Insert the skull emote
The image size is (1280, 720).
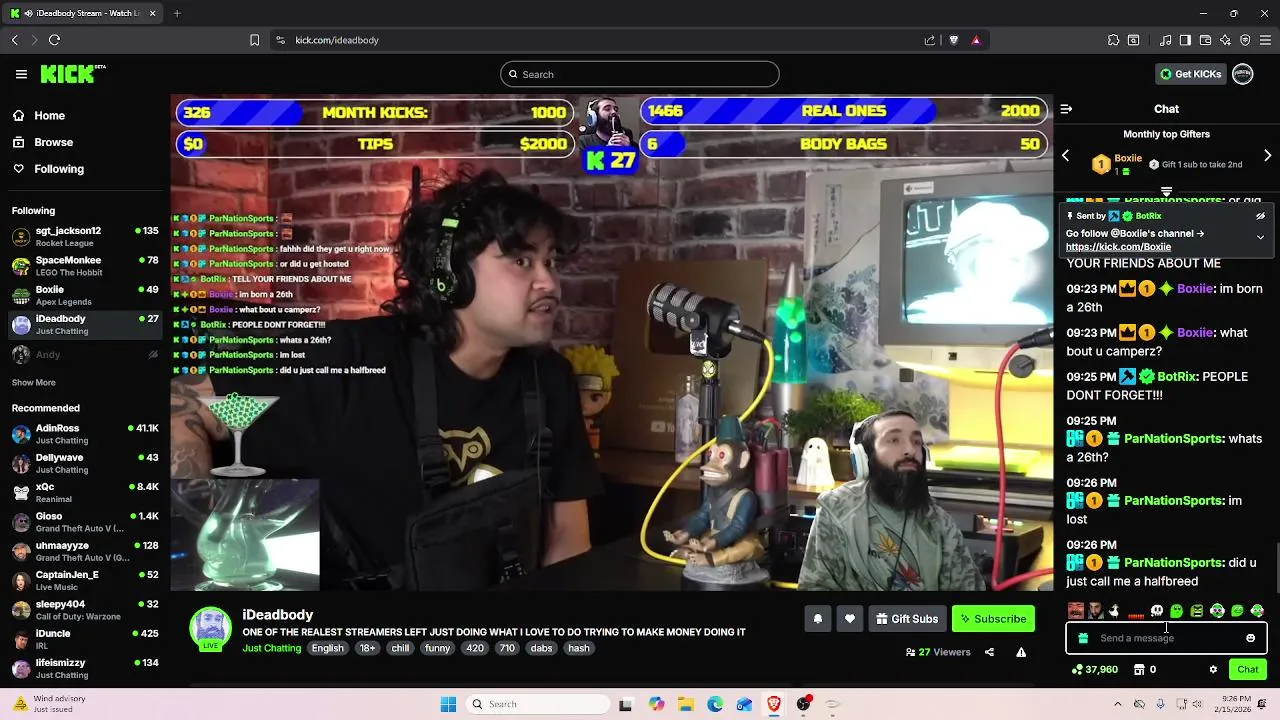pyautogui.click(x=1157, y=611)
